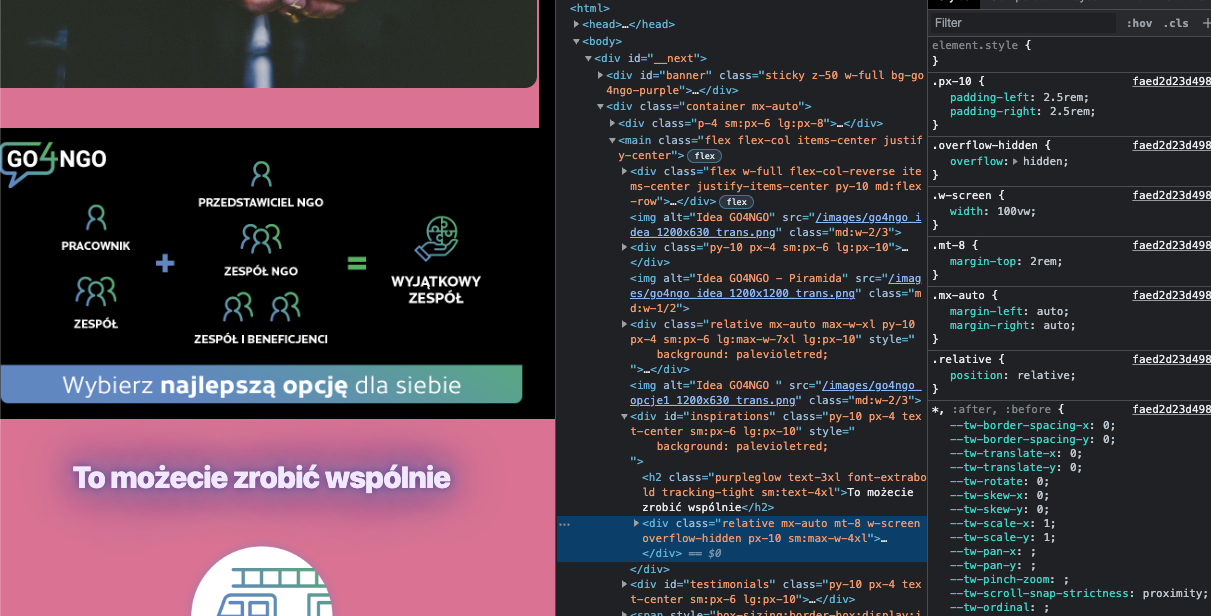
Task: Expand the head element node
Action: [x=576, y=24]
